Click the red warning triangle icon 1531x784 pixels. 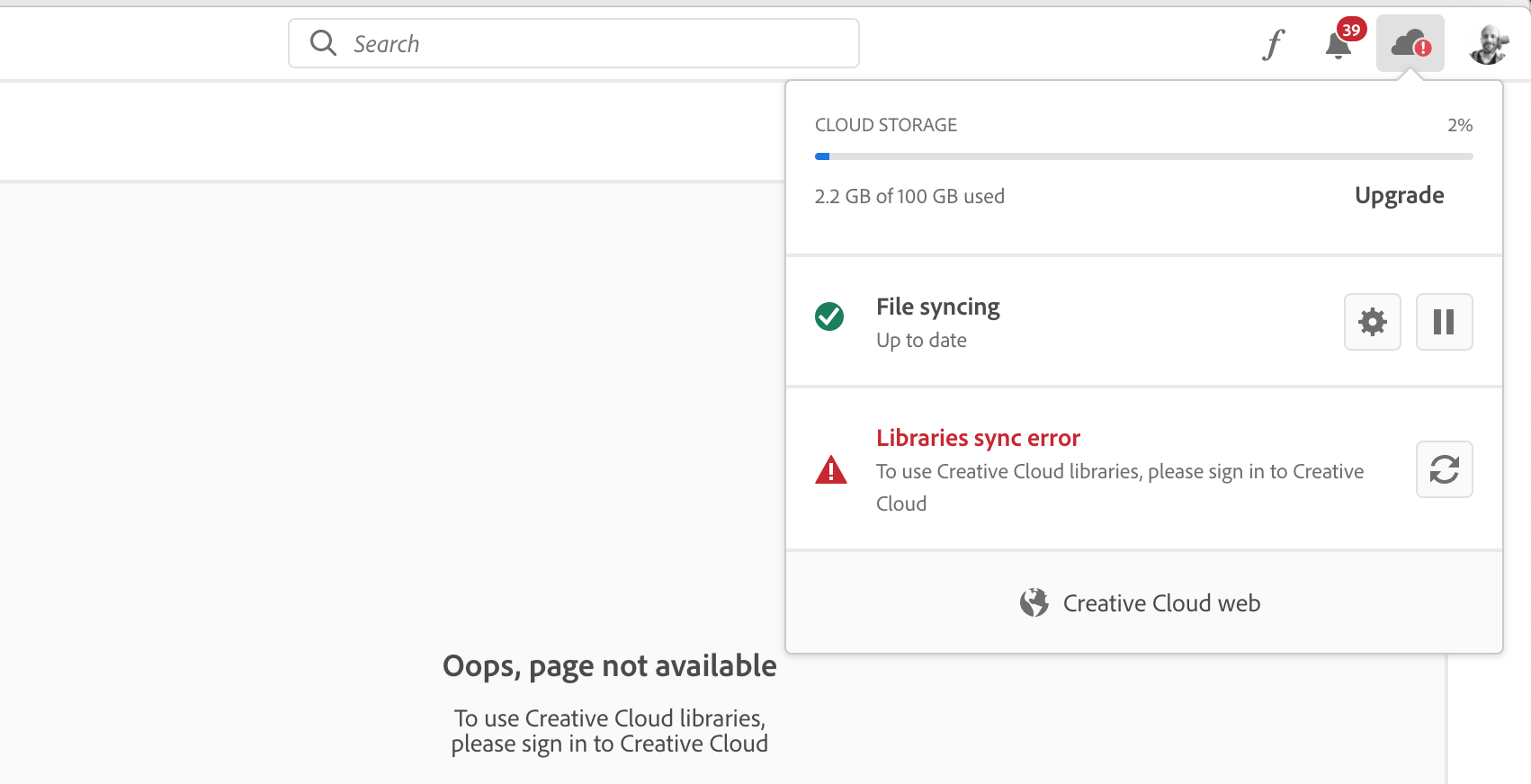(x=830, y=470)
